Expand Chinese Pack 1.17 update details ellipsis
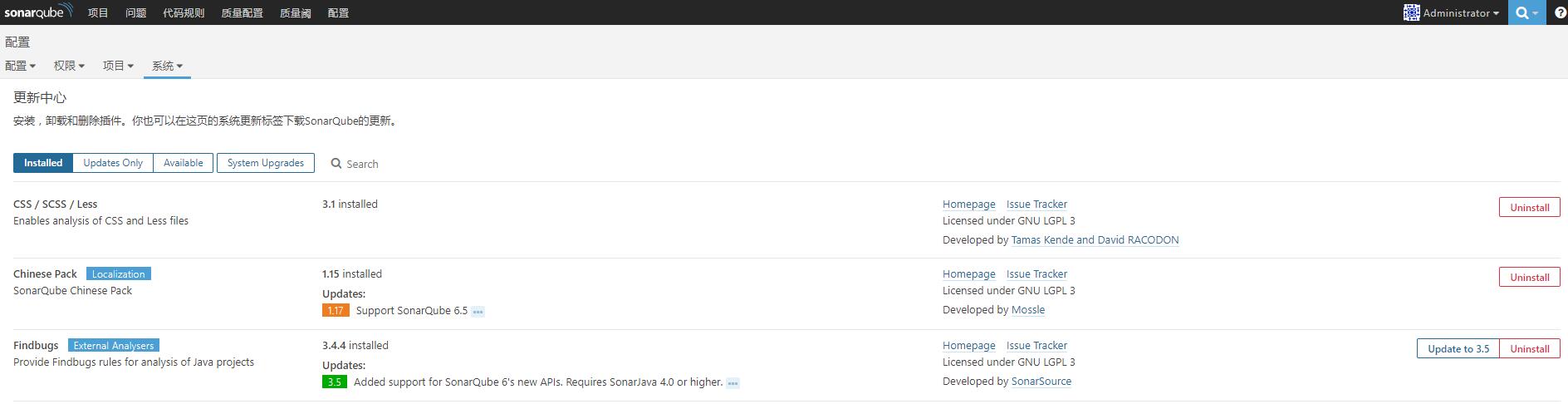The image size is (1568, 404). [x=478, y=312]
